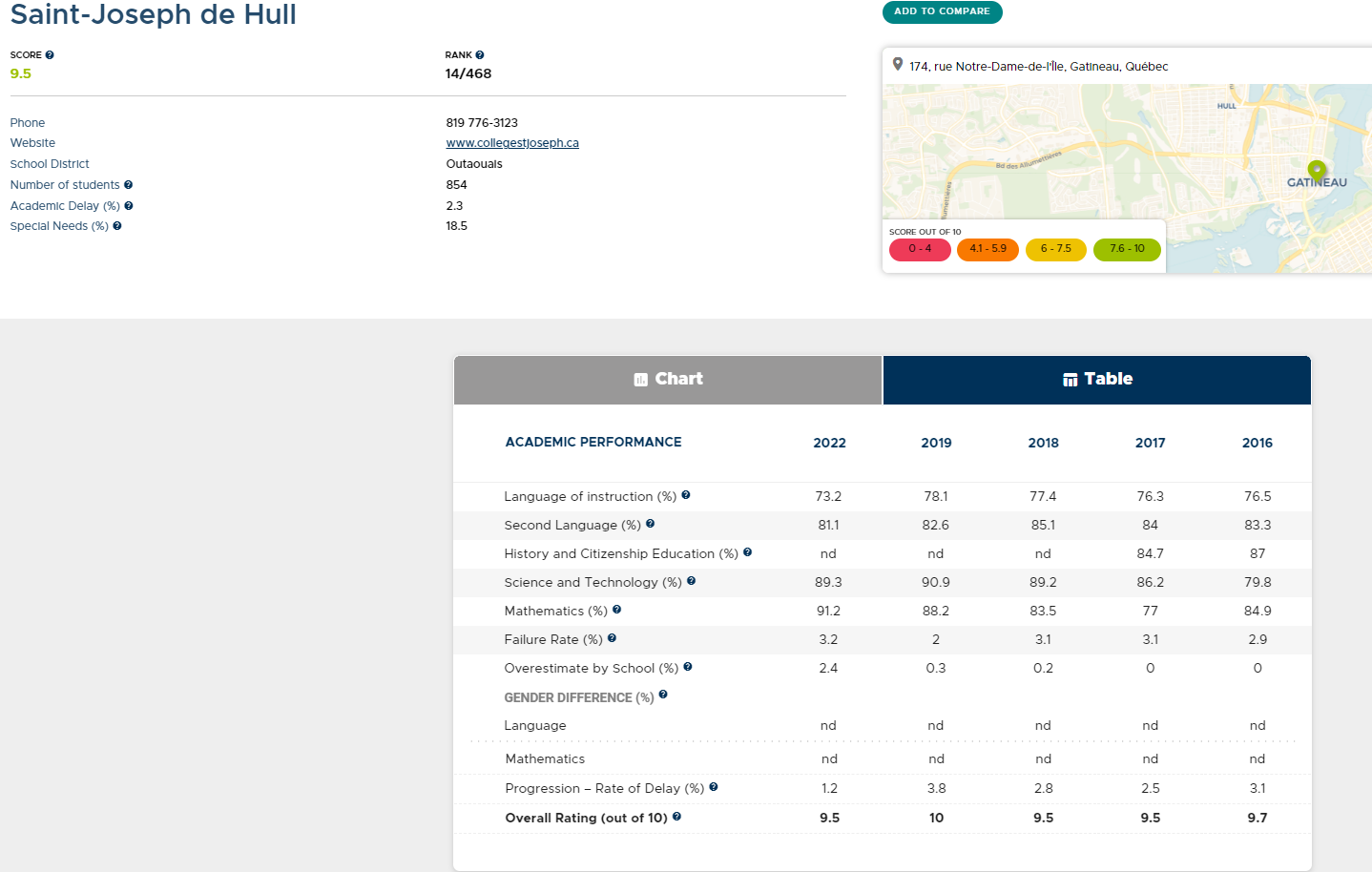1372x872 pixels.
Task: Click the location pin icon beside the address
Action: click(897, 64)
